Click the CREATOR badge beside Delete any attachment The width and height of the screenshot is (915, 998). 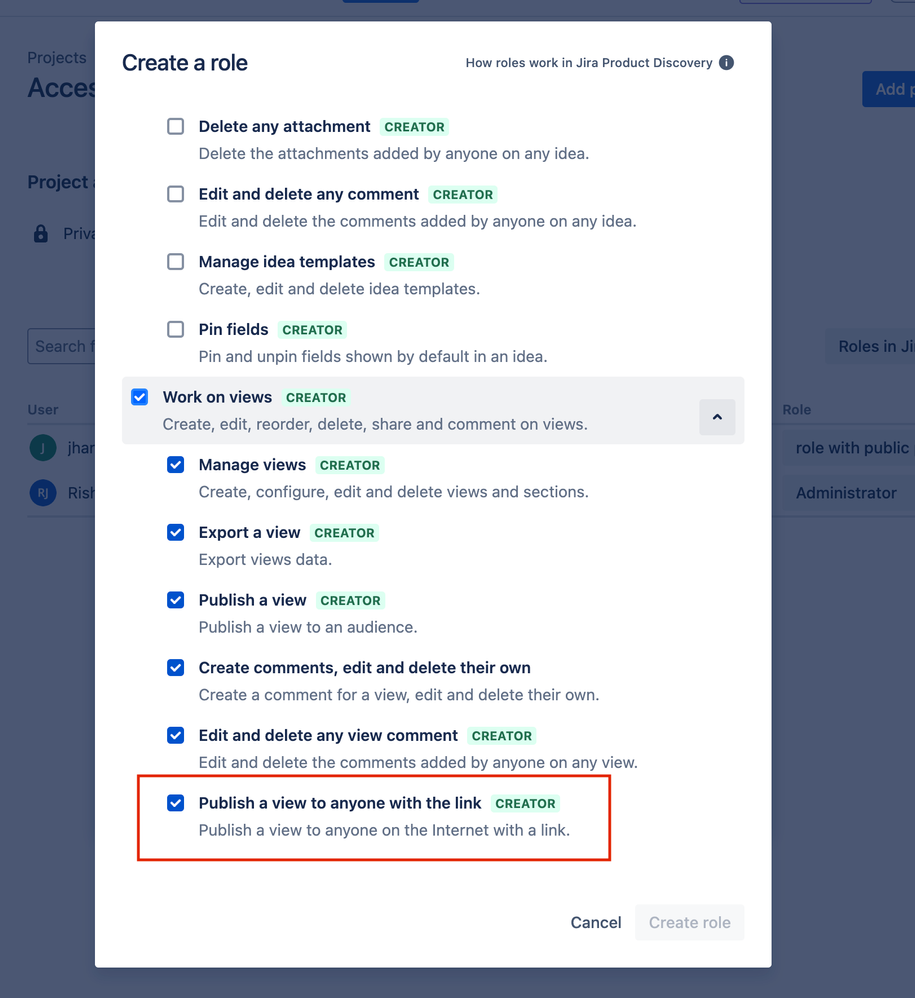point(414,127)
